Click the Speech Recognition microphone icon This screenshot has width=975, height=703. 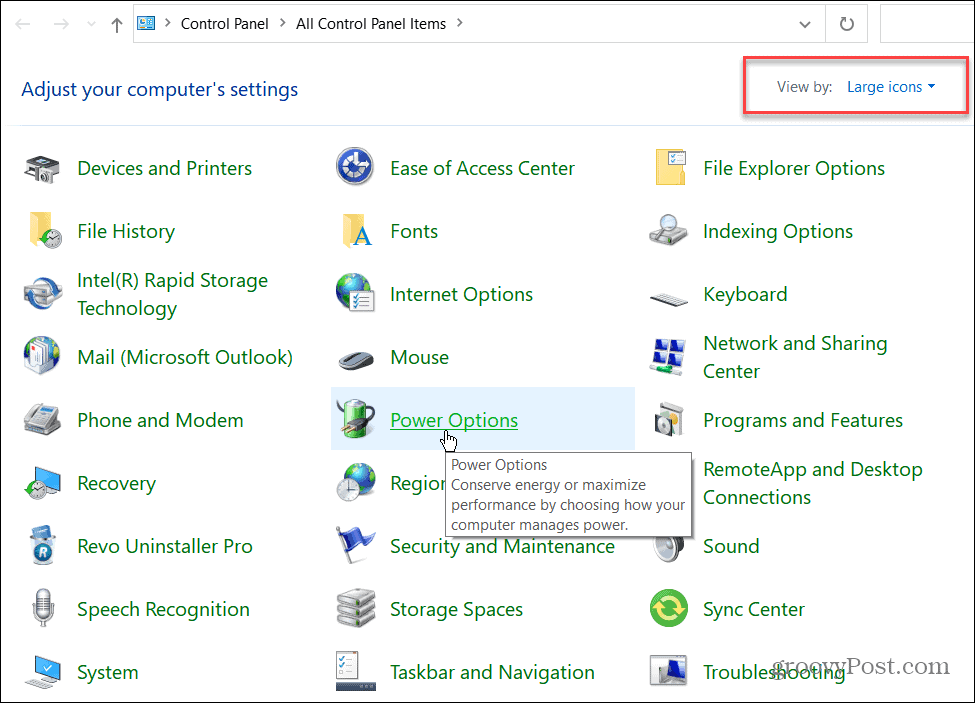(x=42, y=610)
